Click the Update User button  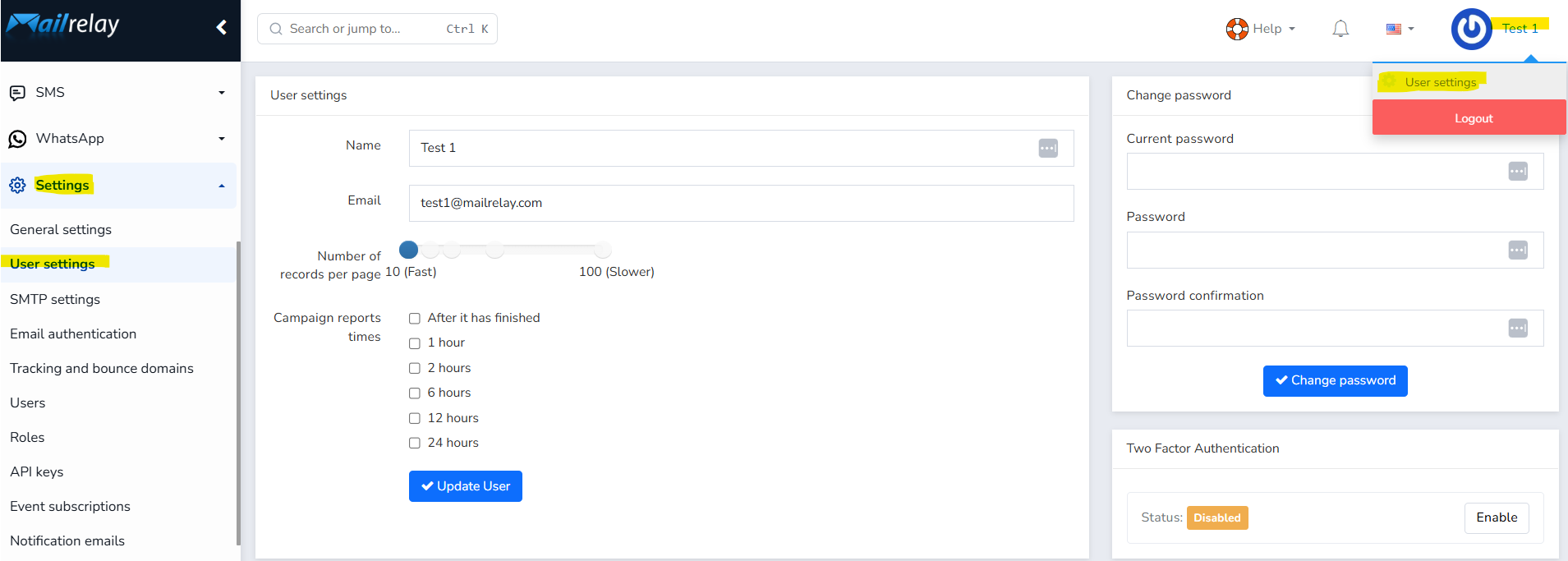click(x=466, y=486)
